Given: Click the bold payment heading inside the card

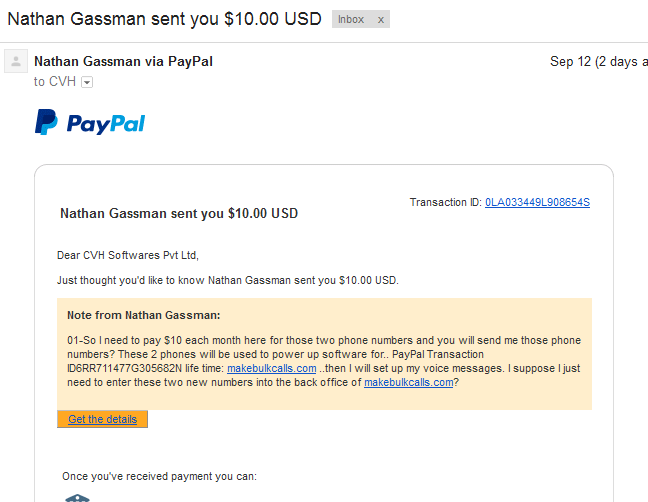Looking at the screenshot, I should tap(179, 213).
